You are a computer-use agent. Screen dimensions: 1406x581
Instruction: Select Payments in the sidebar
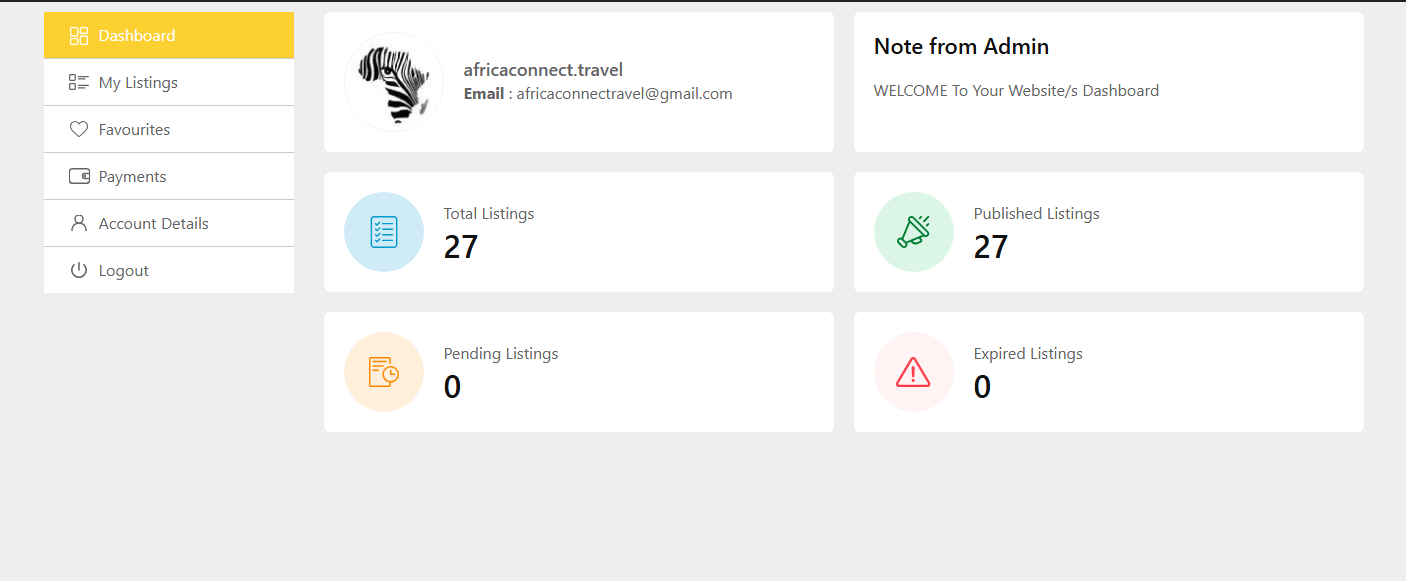[132, 177]
